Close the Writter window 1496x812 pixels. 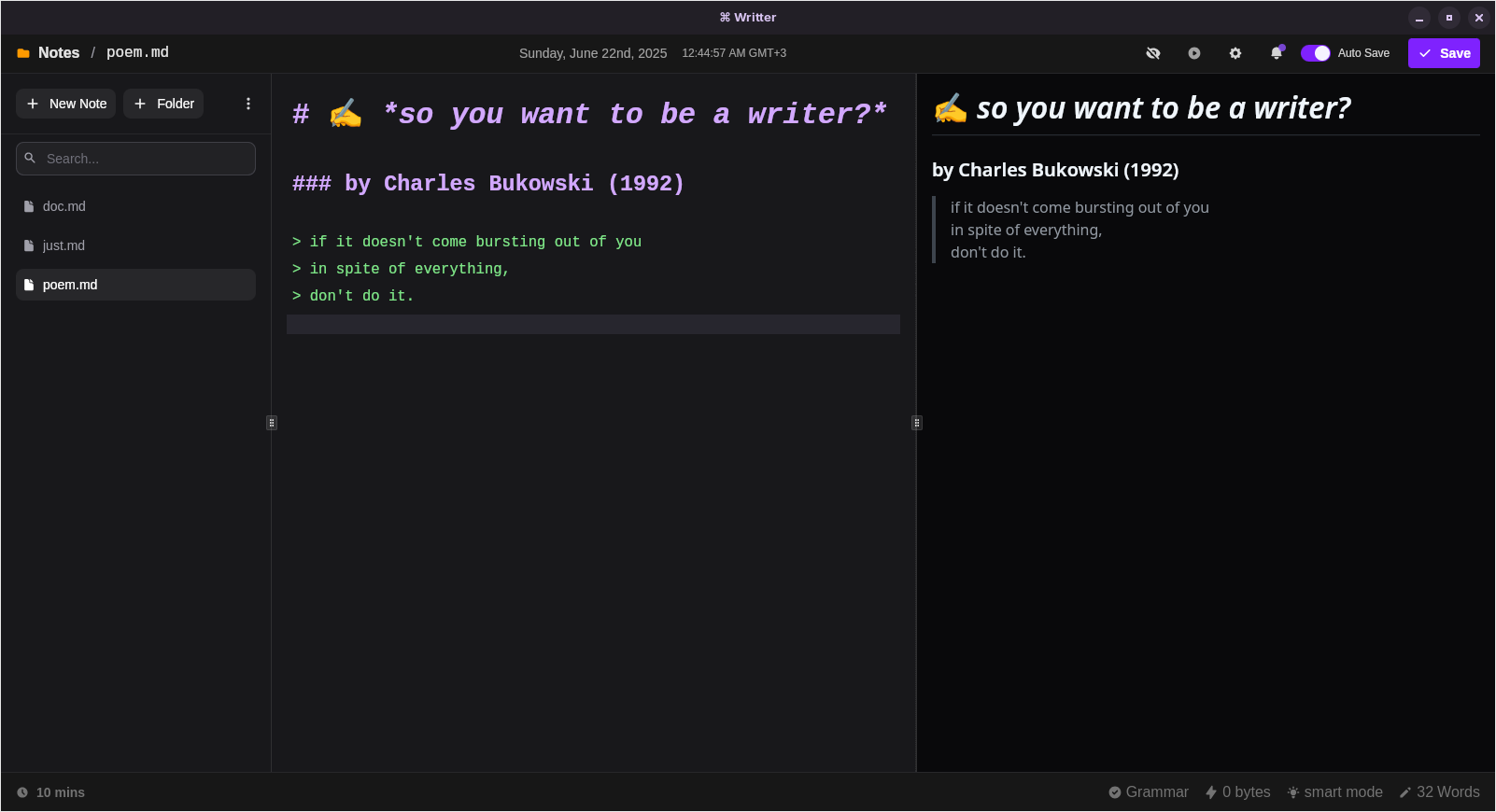click(x=1479, y=18)
